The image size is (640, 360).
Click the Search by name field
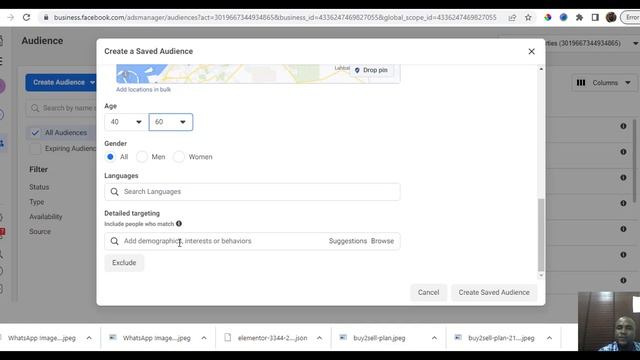coord(61,108)
